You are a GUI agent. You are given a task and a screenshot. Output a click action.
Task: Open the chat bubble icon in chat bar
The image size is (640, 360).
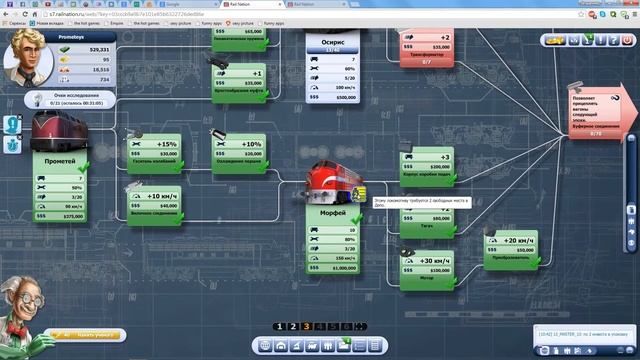click(x=544, y=351)
